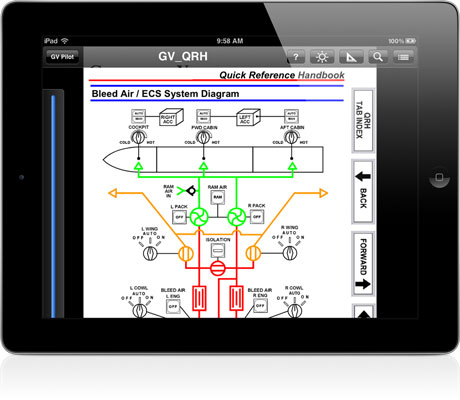Screen dimensions: 460x400
Task: Open help with the question mark icon
Action: click(x=296, y=57)
